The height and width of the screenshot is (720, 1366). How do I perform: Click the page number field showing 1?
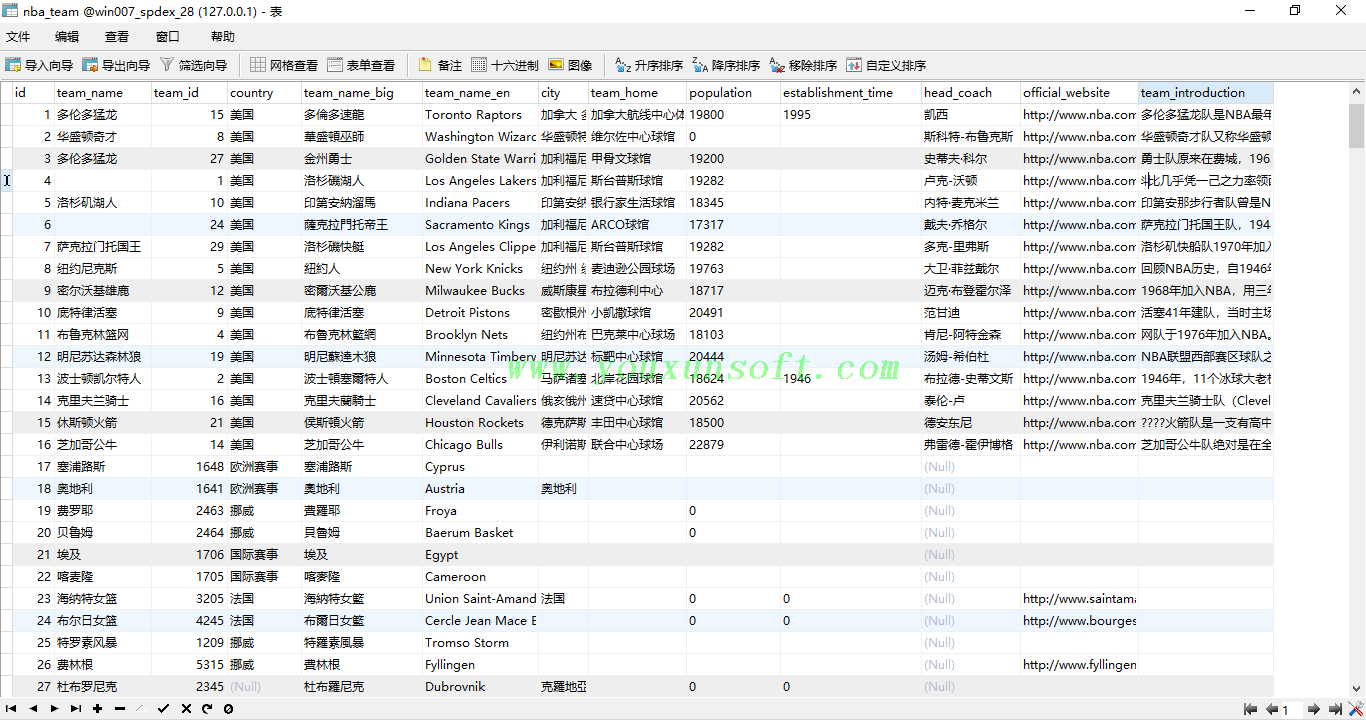(x=1292, y=710)
